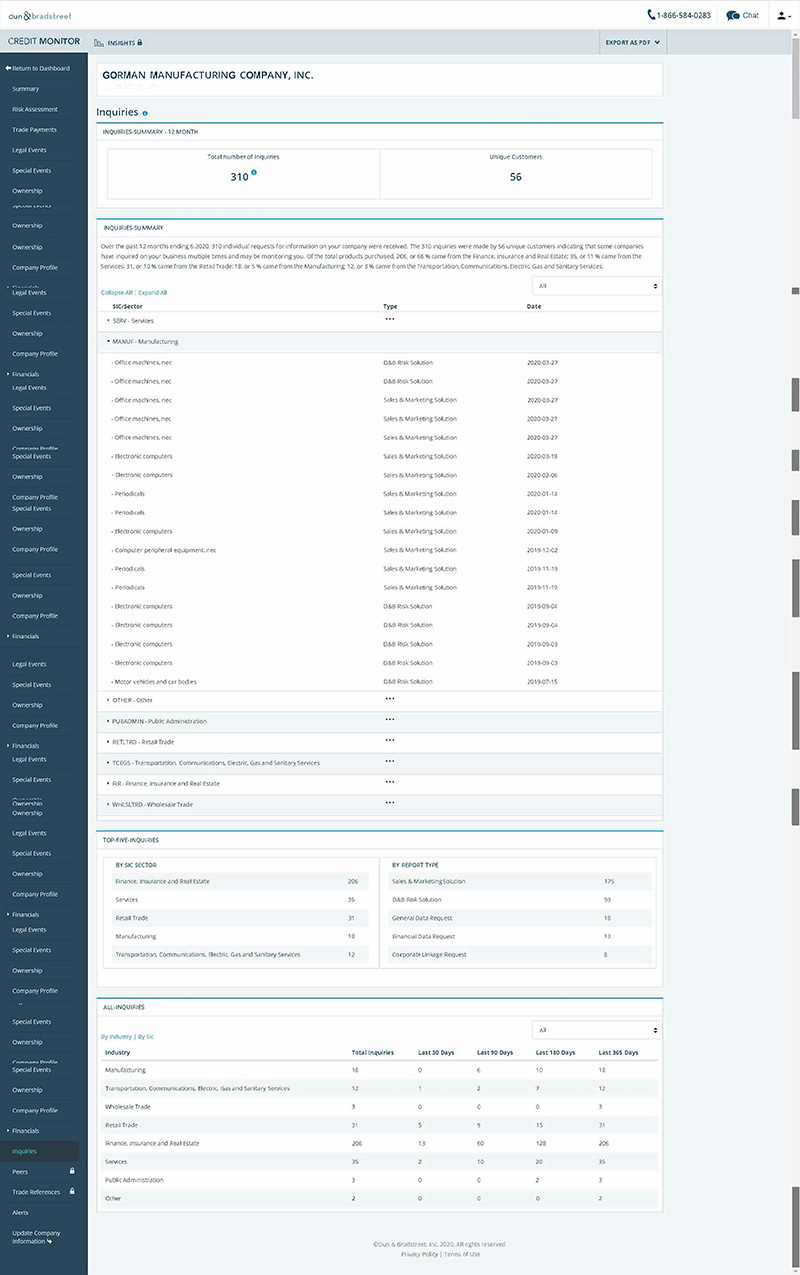Click the Last 180 Days column header
800x1275 pixels.
click(556, 1052)
